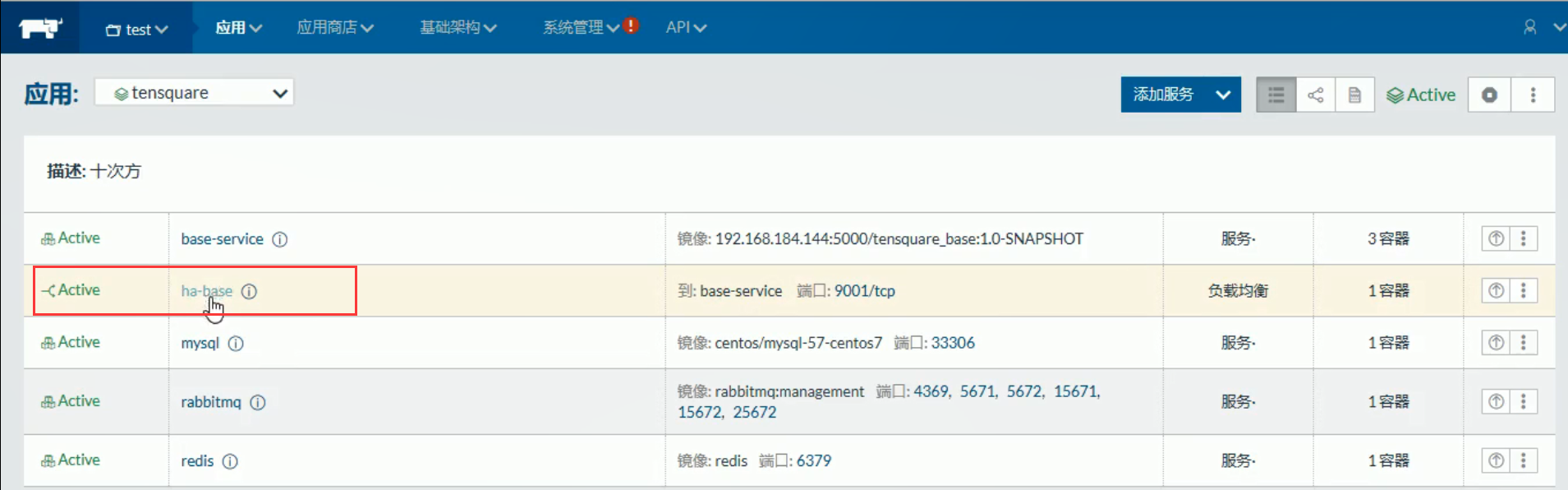This screenshot has height=490, width=1568.
Task: Click the stop stack circle icon
Action: (1489, 95)
